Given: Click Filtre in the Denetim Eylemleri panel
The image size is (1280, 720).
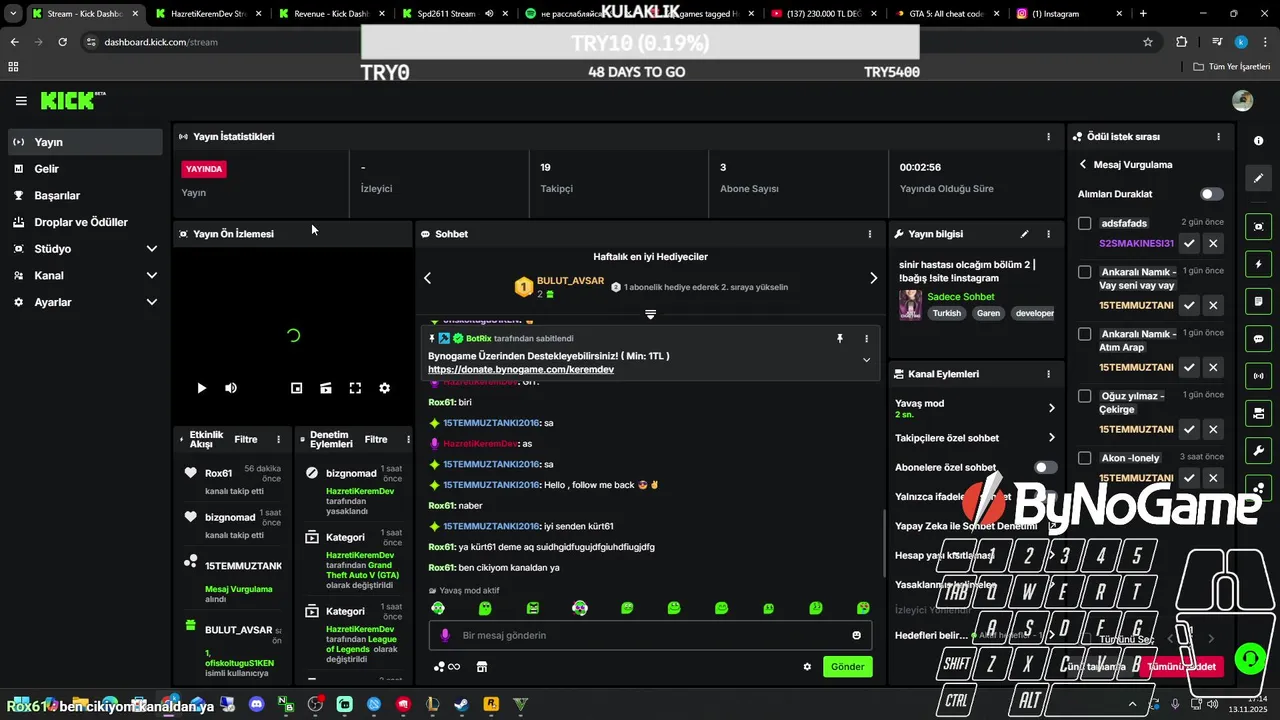Looking at the screenshot, I should 376,439.
